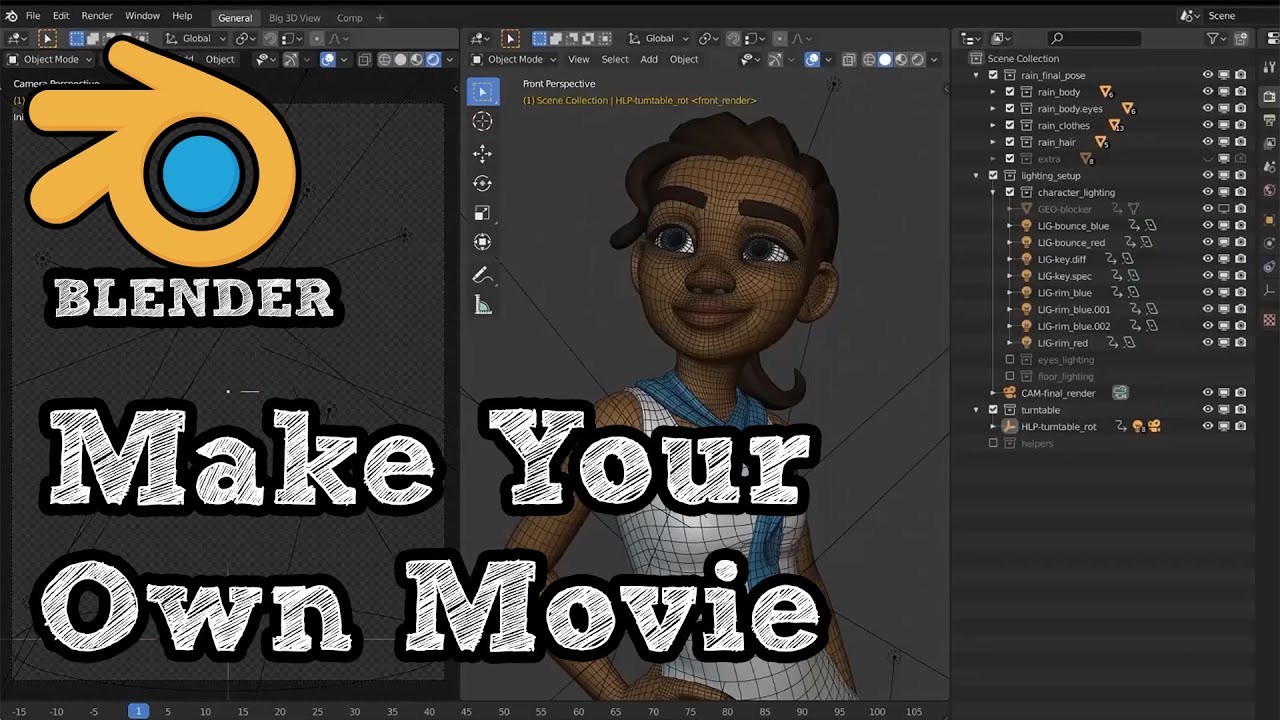Open the Add menu in front viewport
1280x720 pixels.
pos(649,59)
